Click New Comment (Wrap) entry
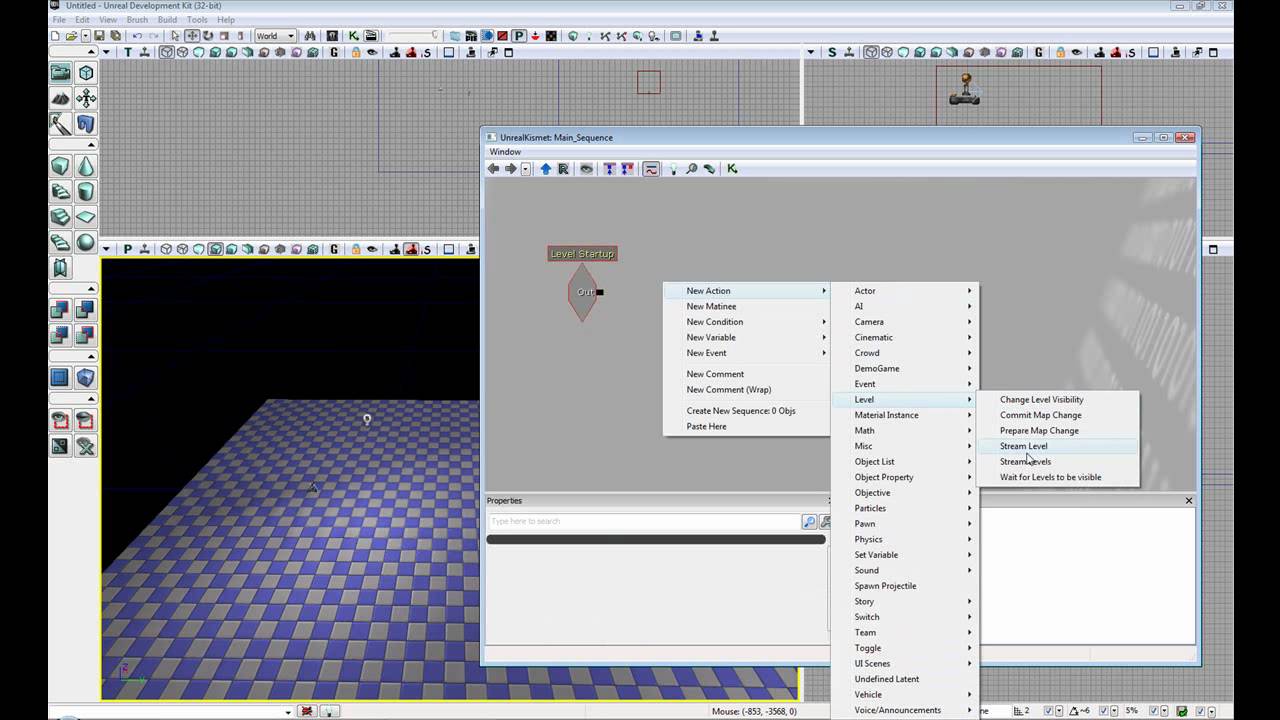The image size is (1280, 720). pos(747,389)
